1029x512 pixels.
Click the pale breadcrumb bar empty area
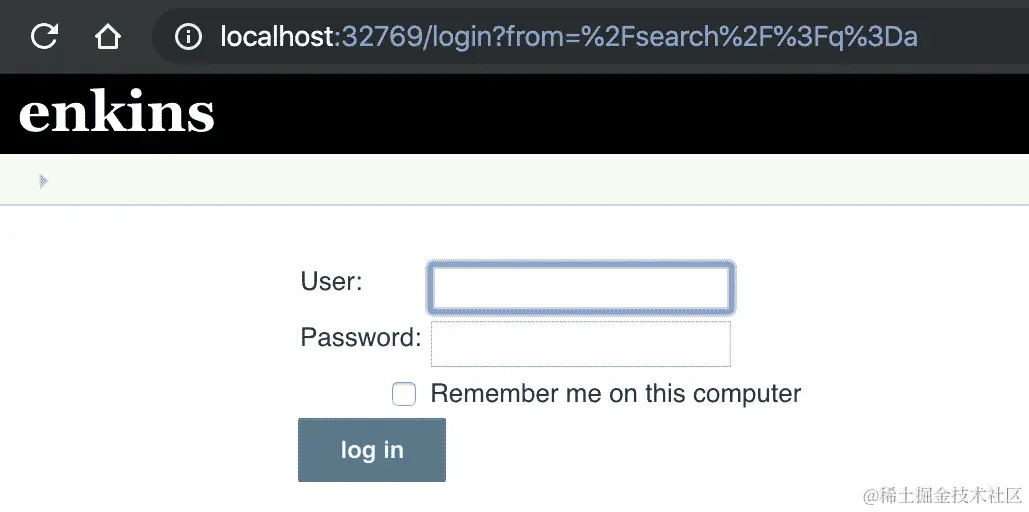click(x=525, y=180)
